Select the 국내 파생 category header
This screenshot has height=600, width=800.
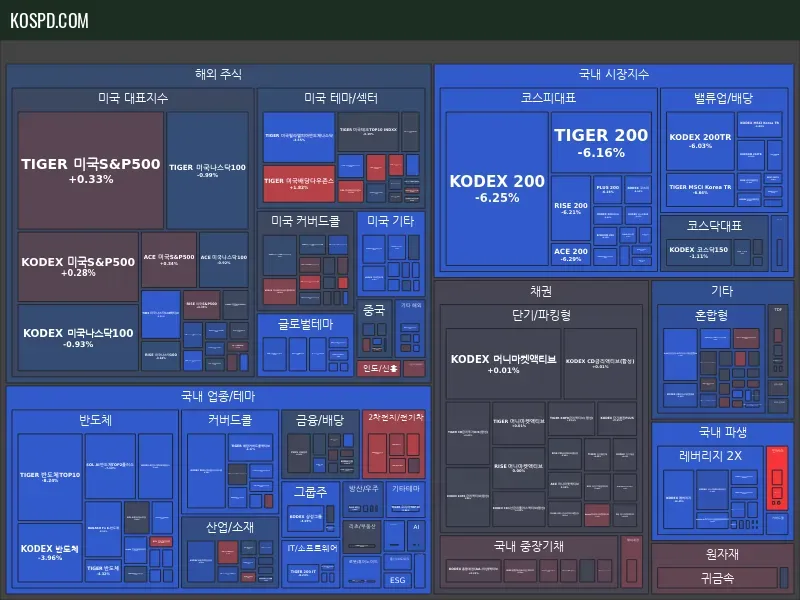[722, 433]
